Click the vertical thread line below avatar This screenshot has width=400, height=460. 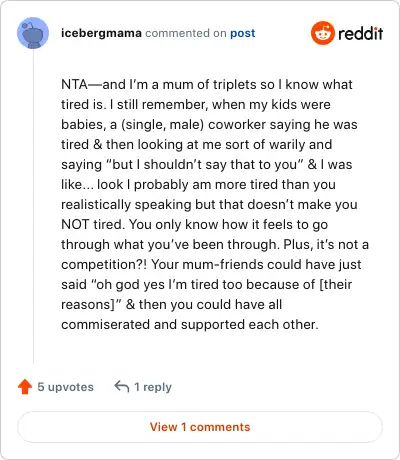click(x=33, y=207)
